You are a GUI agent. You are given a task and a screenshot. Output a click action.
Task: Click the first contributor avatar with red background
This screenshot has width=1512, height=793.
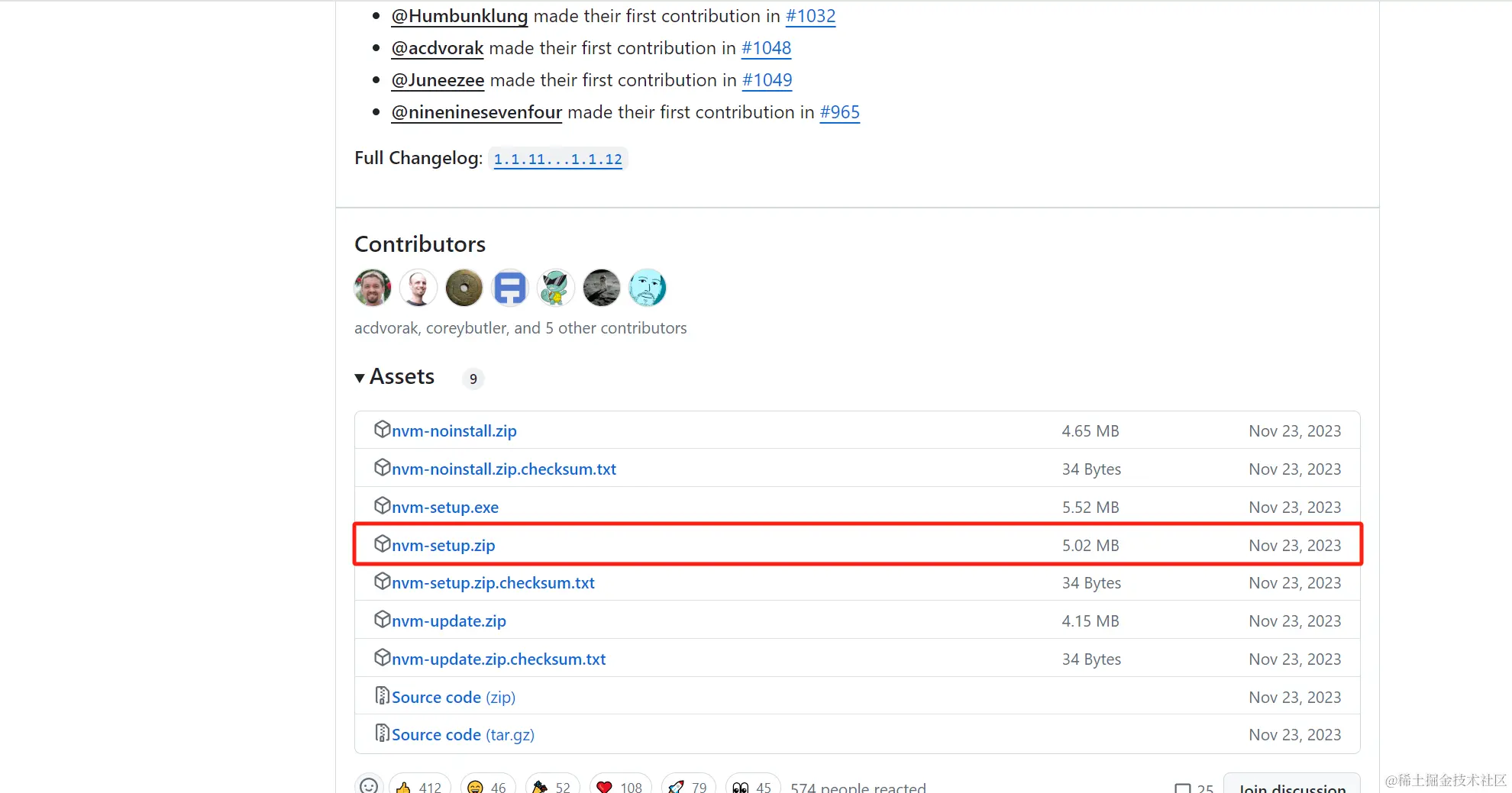(373, 288)
